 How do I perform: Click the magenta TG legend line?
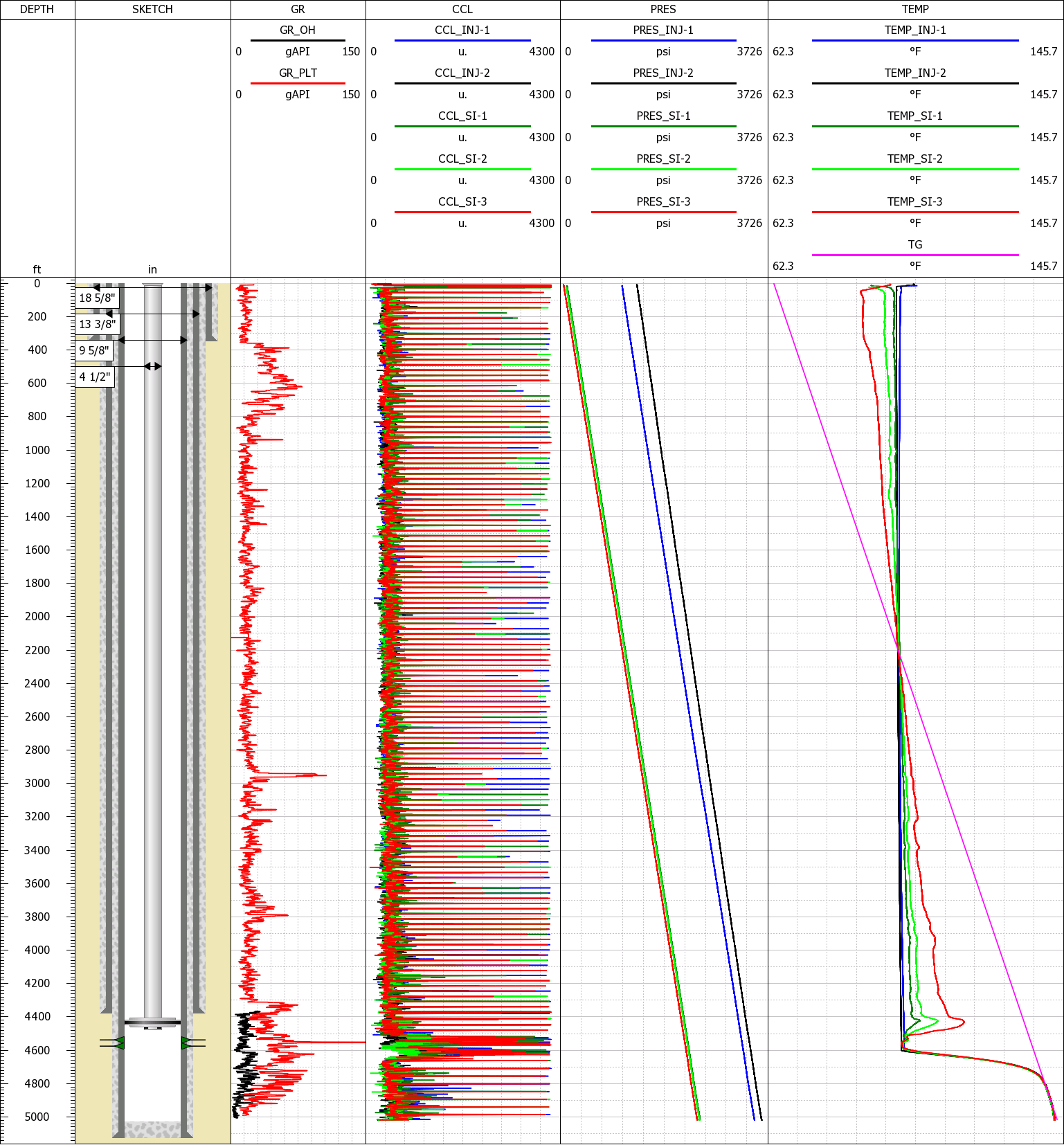pos(915,255)
